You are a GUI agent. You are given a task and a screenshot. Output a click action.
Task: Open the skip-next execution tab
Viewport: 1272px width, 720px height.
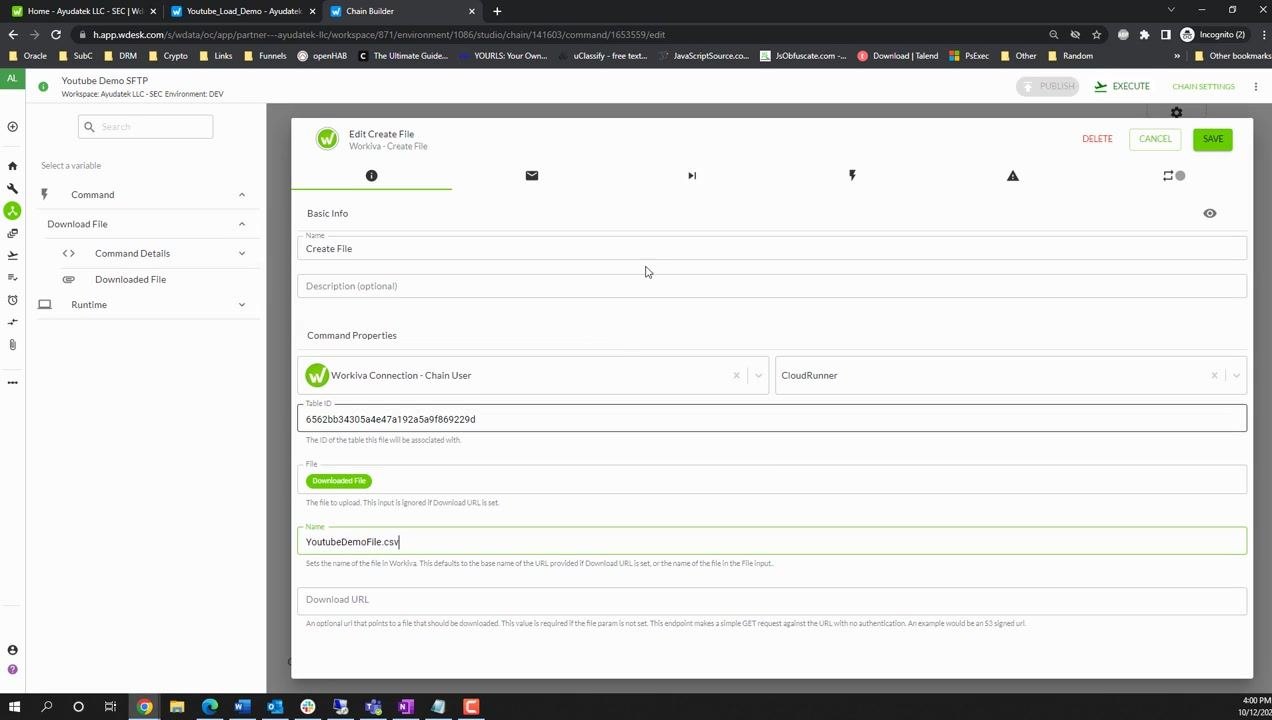click(692, 176)
